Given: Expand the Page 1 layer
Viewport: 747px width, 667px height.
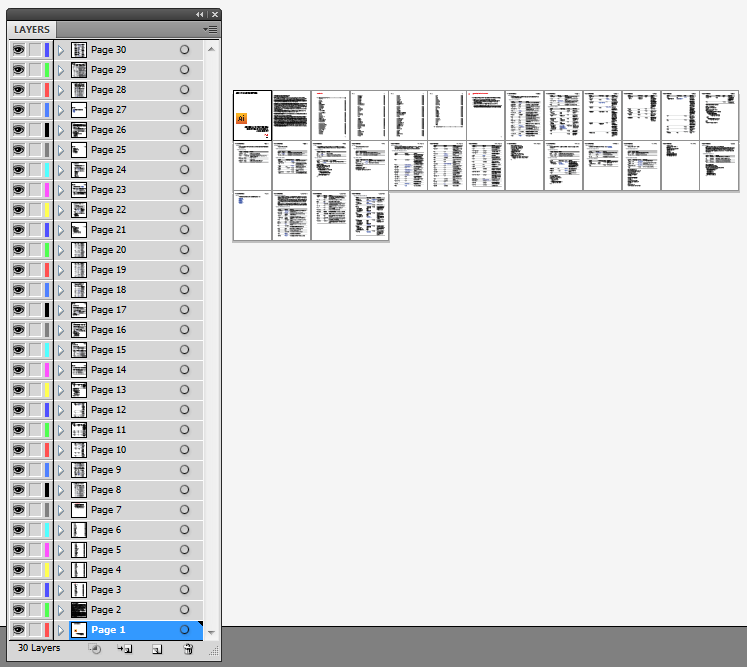Looking at the screenshot, I should [61, 630].
